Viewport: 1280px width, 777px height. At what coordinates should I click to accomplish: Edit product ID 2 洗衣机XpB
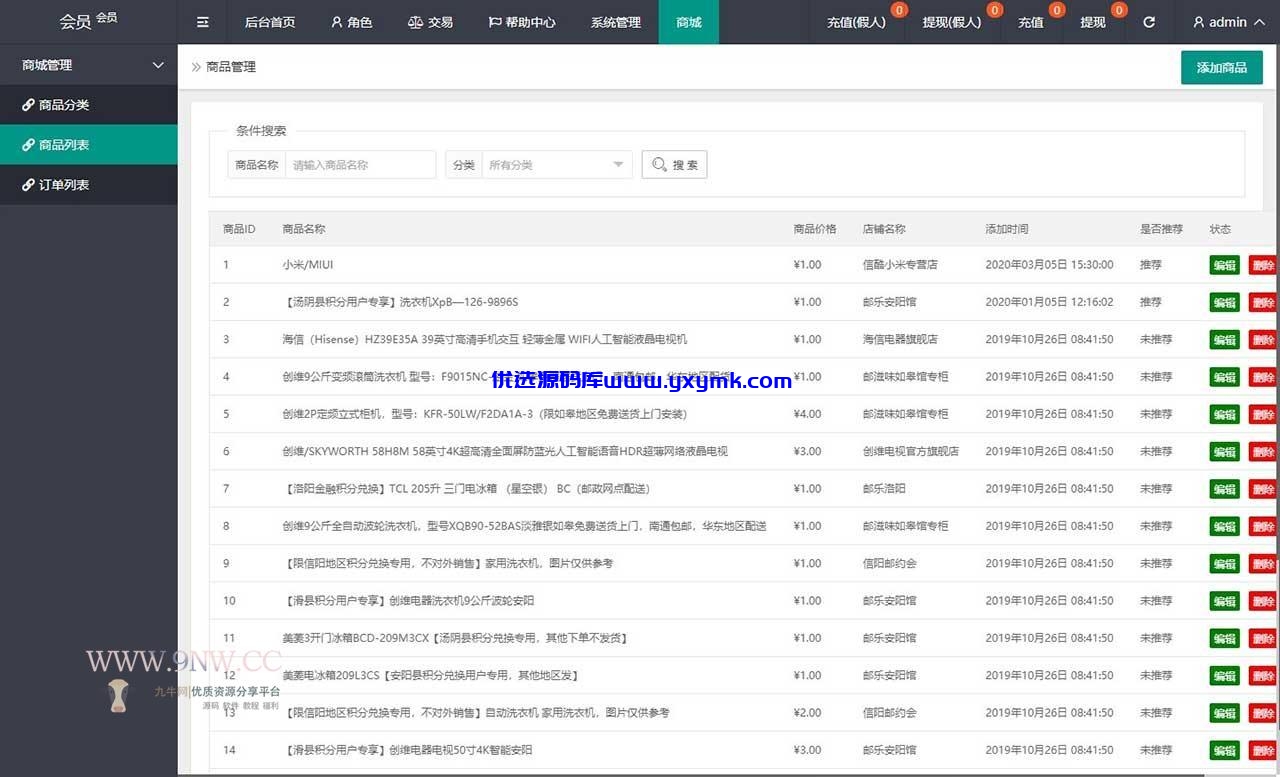coord(1224,302)
